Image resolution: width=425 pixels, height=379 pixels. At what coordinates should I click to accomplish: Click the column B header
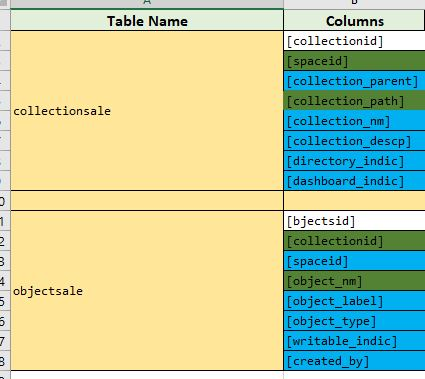pyautogui.click(x=354, y=4)
